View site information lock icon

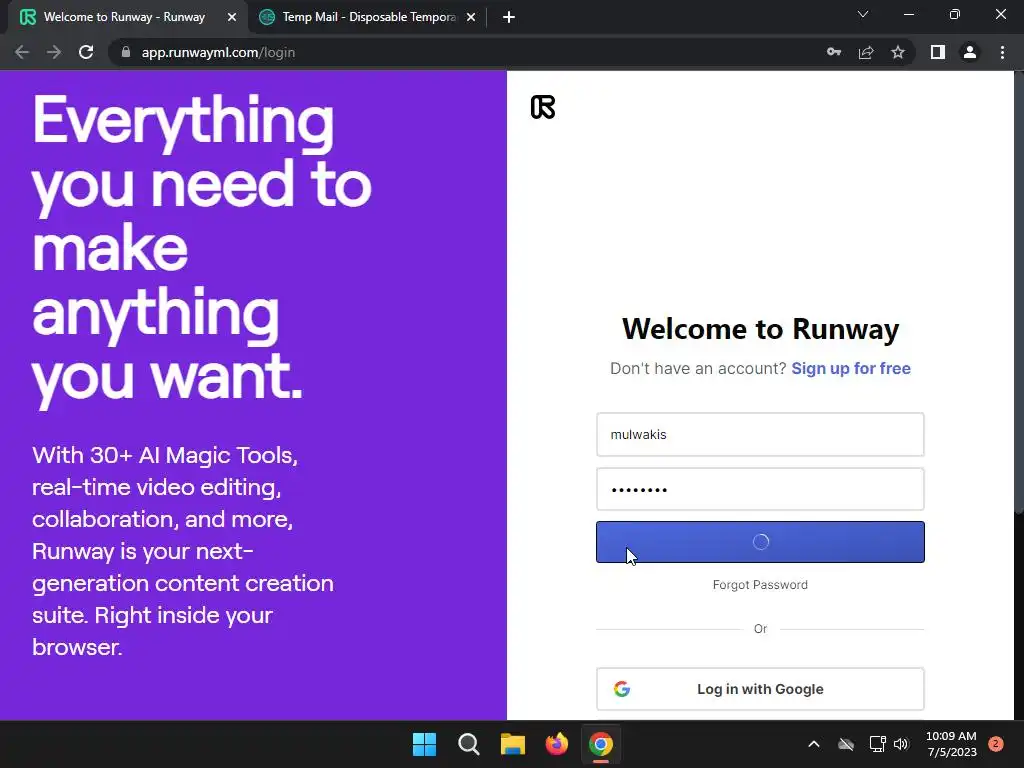click(x=126, y=52)
